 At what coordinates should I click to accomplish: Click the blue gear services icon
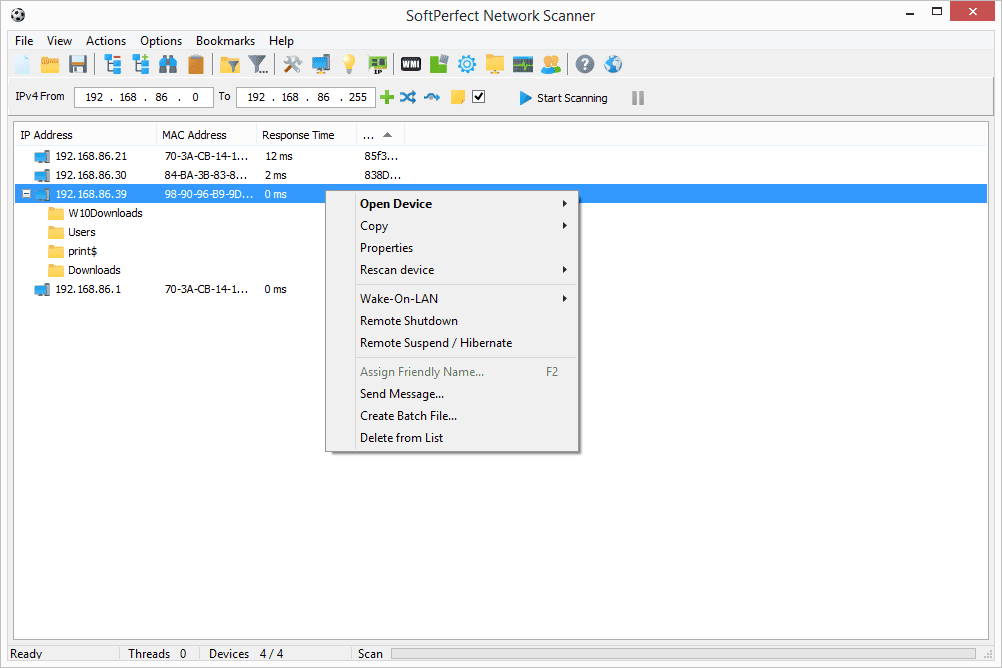click(x=467, y=64)
